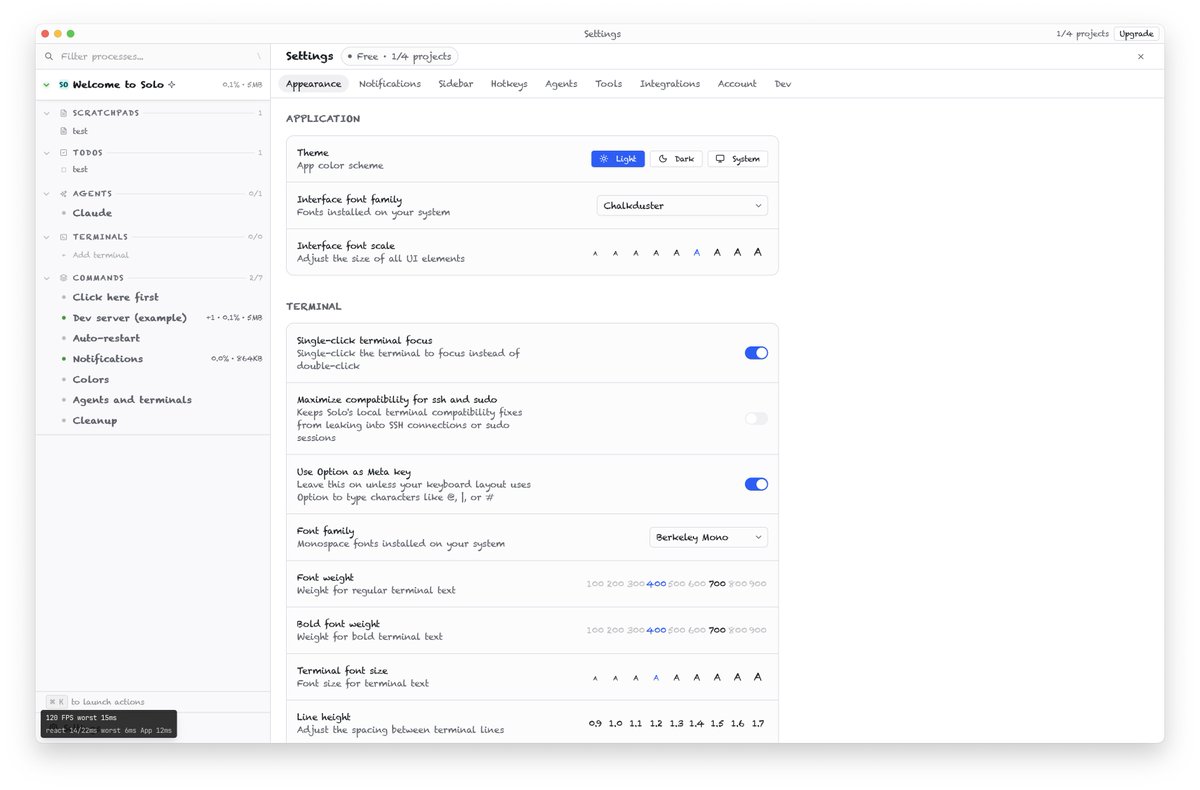Focus the Filter processes search field
Screen dimensions: 1200x790
(x=153, y=57)
